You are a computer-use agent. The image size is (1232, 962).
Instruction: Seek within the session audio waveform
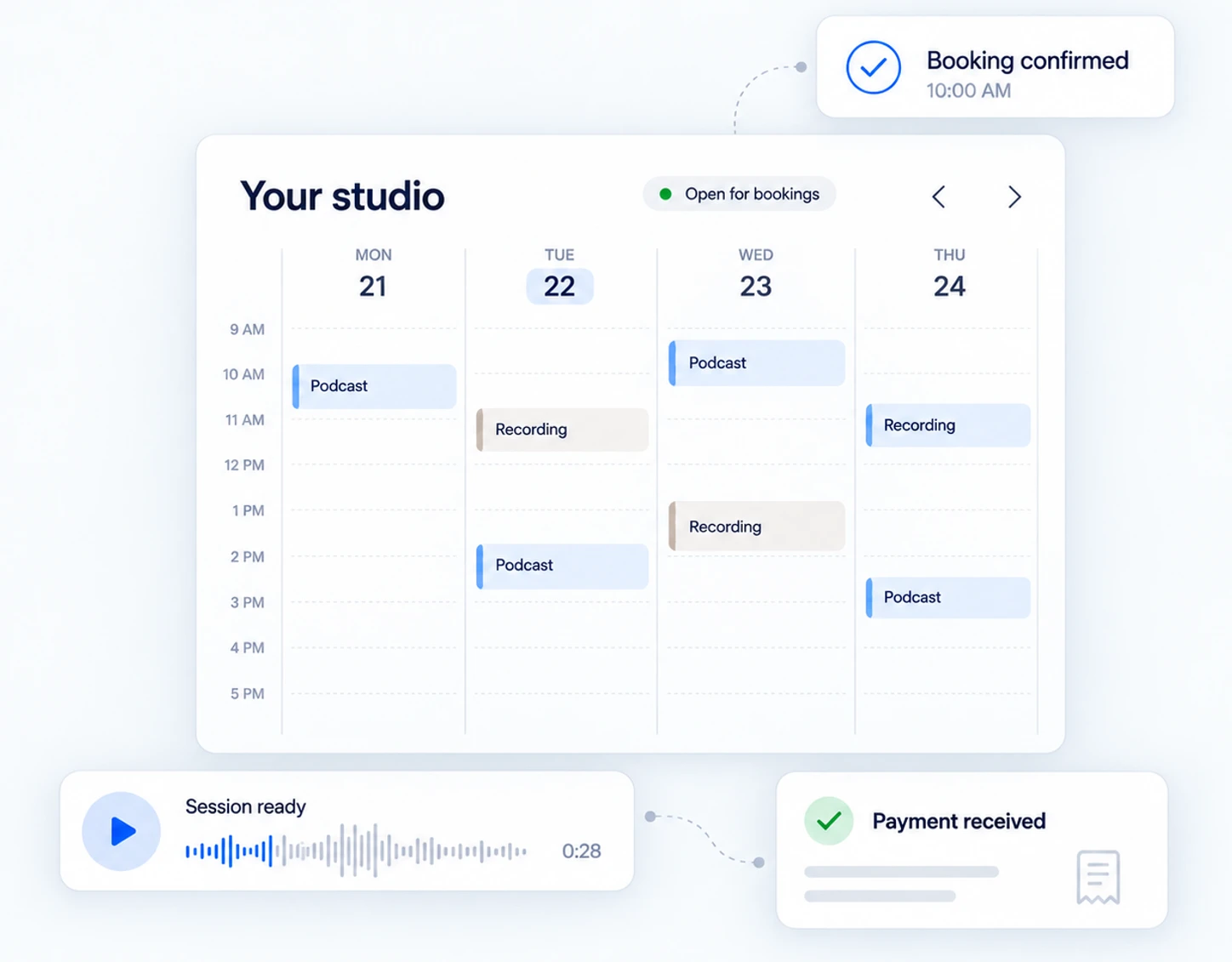pos(356,850)
